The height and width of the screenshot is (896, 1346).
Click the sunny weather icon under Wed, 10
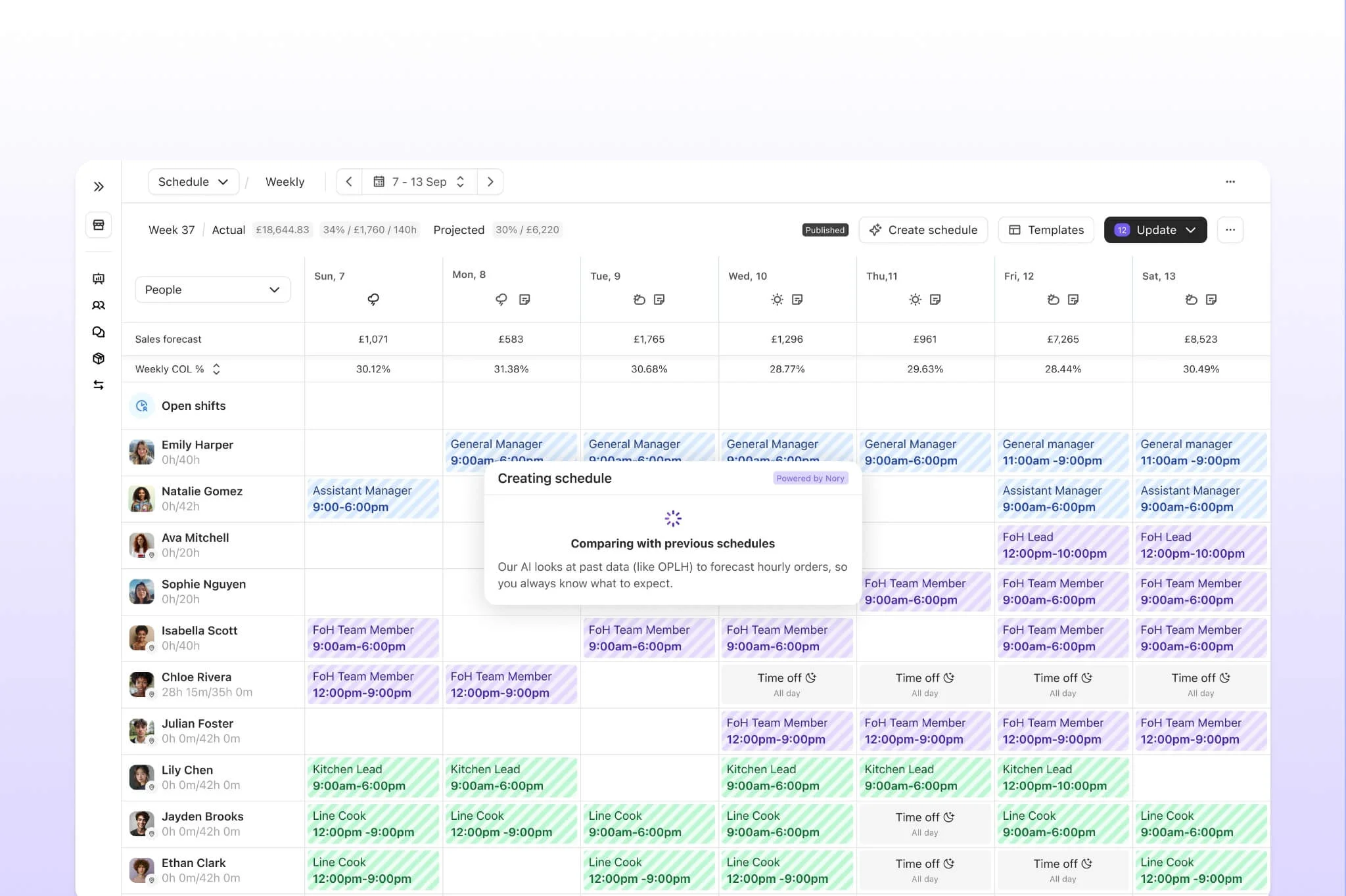coord(777,300)
